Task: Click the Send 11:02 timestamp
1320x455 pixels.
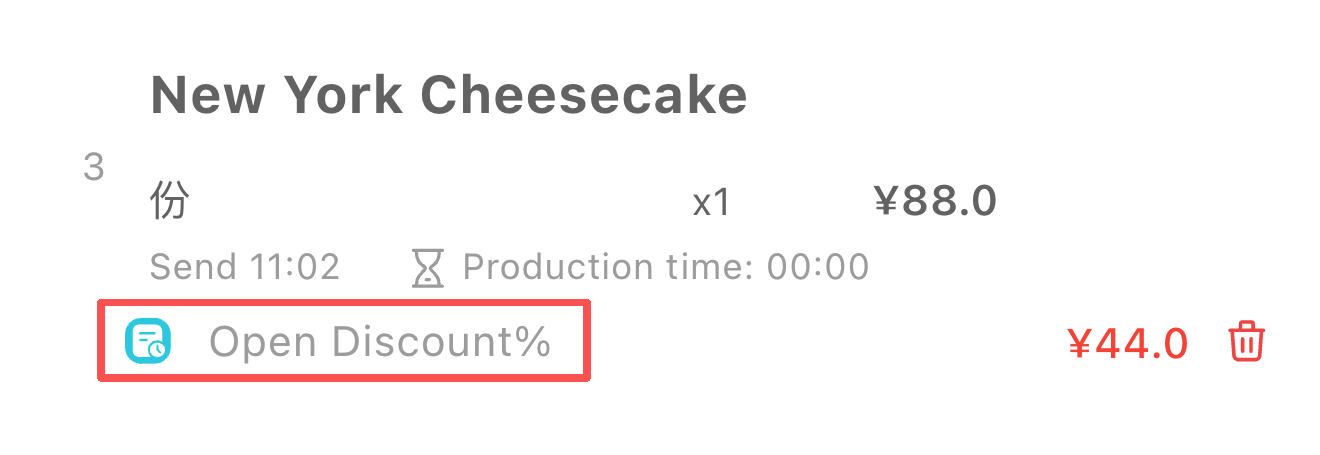Action: point(245,267)
